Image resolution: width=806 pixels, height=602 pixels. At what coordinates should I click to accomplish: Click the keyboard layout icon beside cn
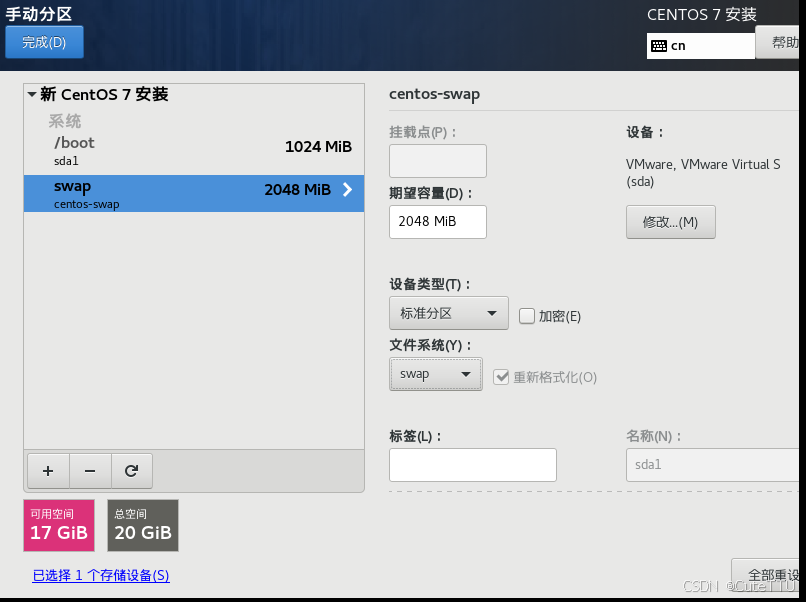(x=658, y=46)
